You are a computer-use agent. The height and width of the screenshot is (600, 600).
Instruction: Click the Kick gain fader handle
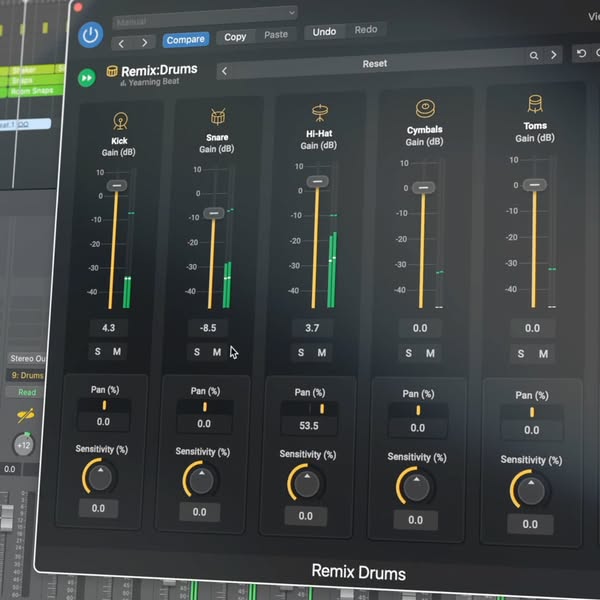click(x=117, y=186)
